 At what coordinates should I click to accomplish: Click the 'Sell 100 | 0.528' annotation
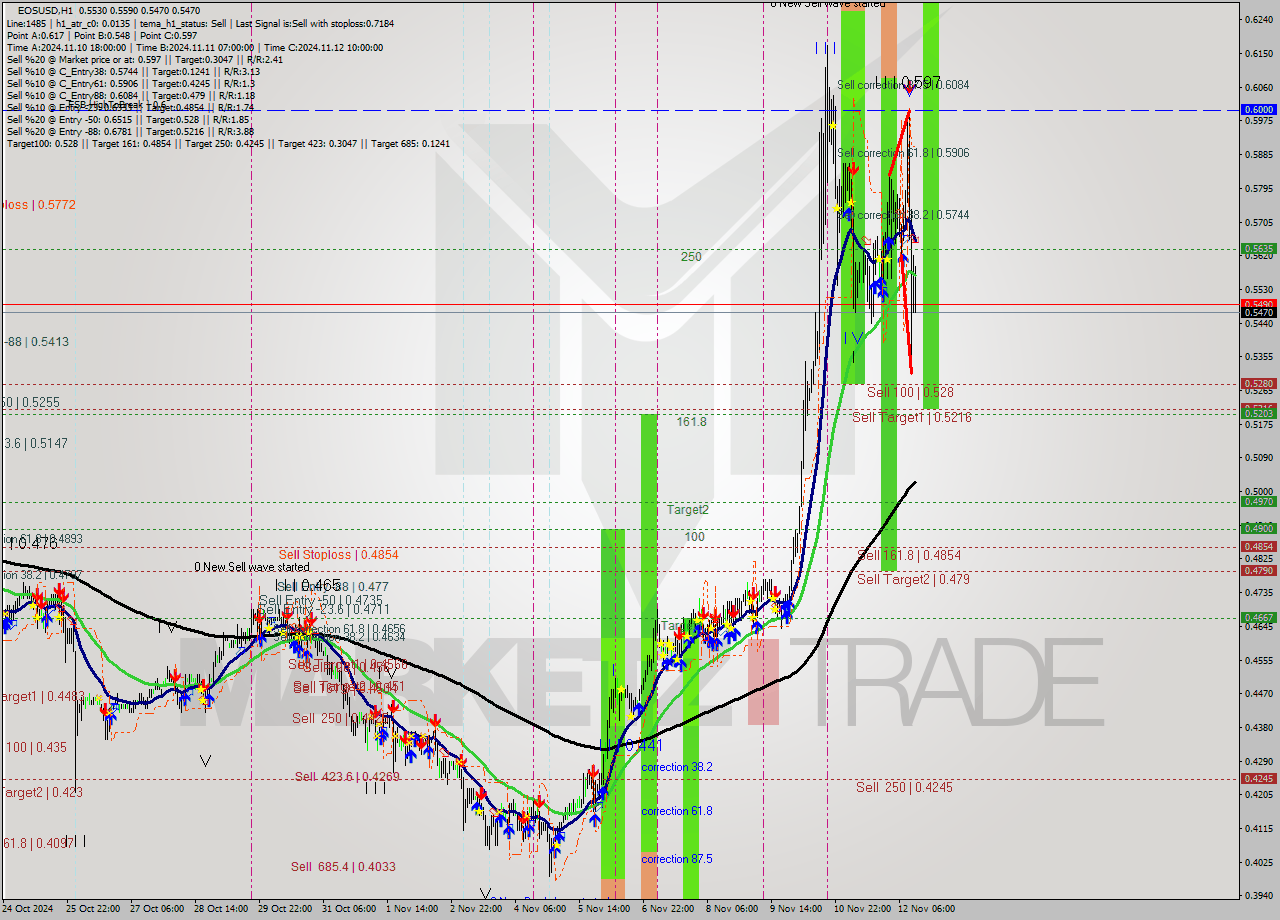[x=910, y=393]
